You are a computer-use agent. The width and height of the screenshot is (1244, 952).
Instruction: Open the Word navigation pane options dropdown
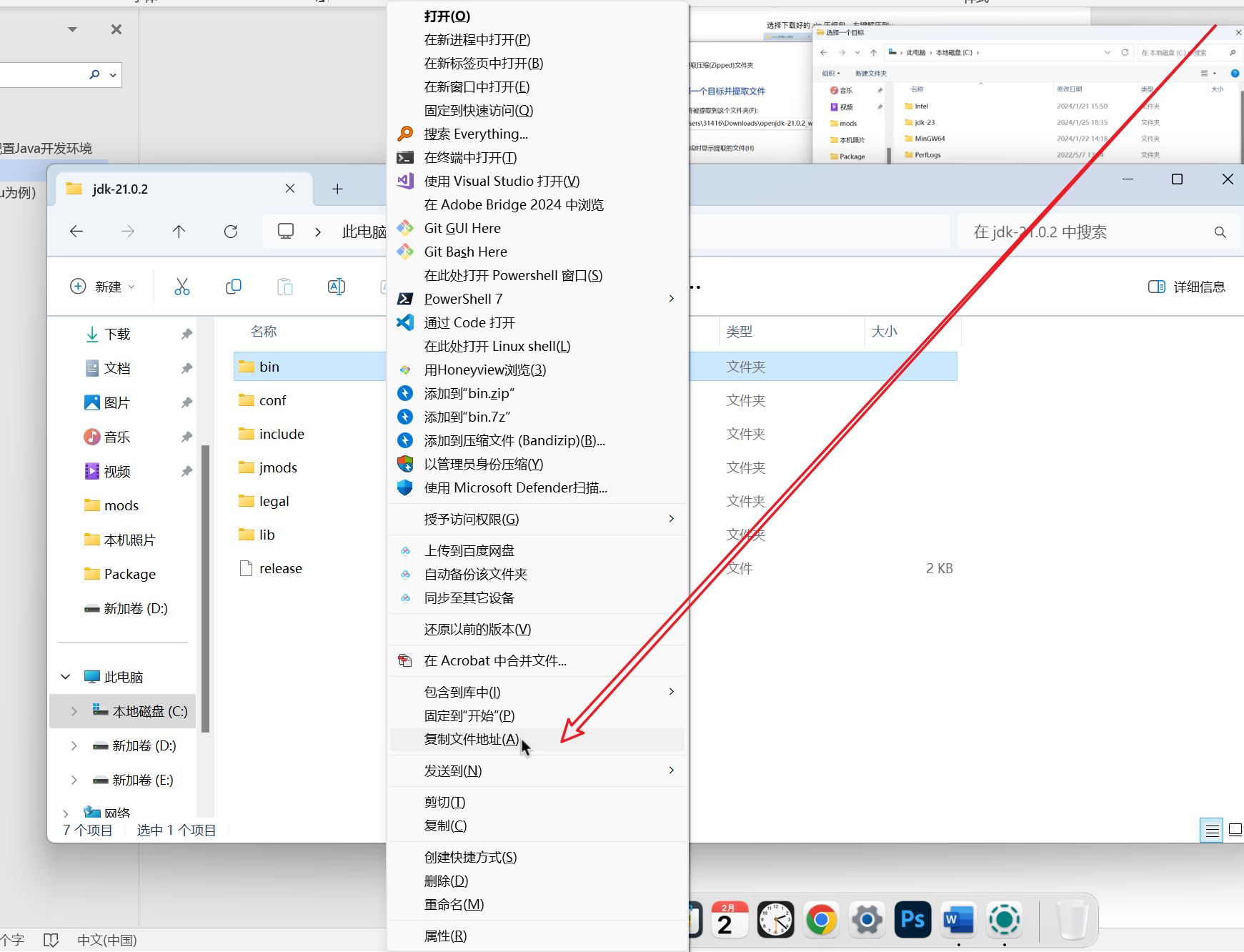tap(72, 29)
